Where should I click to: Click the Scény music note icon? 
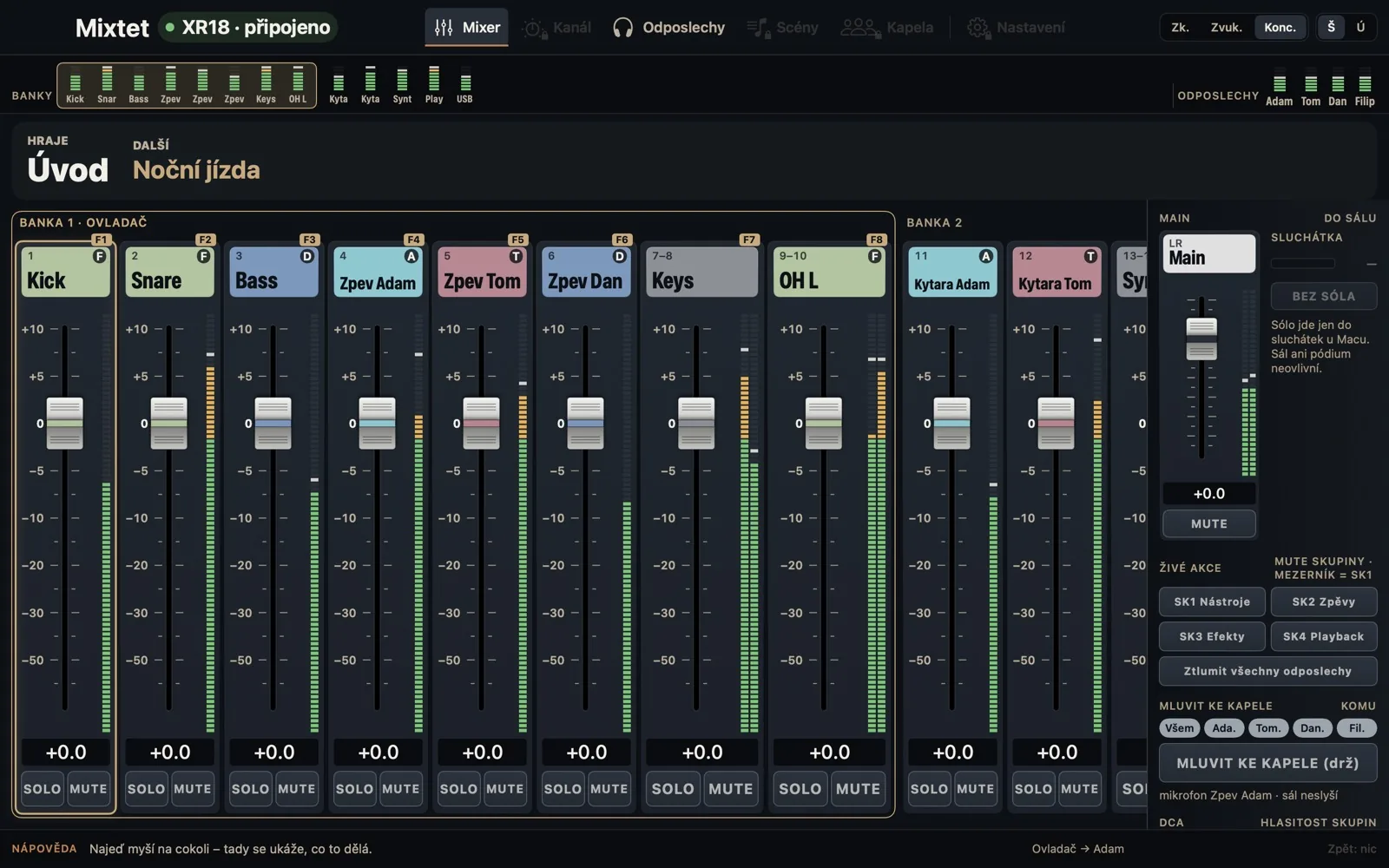point(758,28)
